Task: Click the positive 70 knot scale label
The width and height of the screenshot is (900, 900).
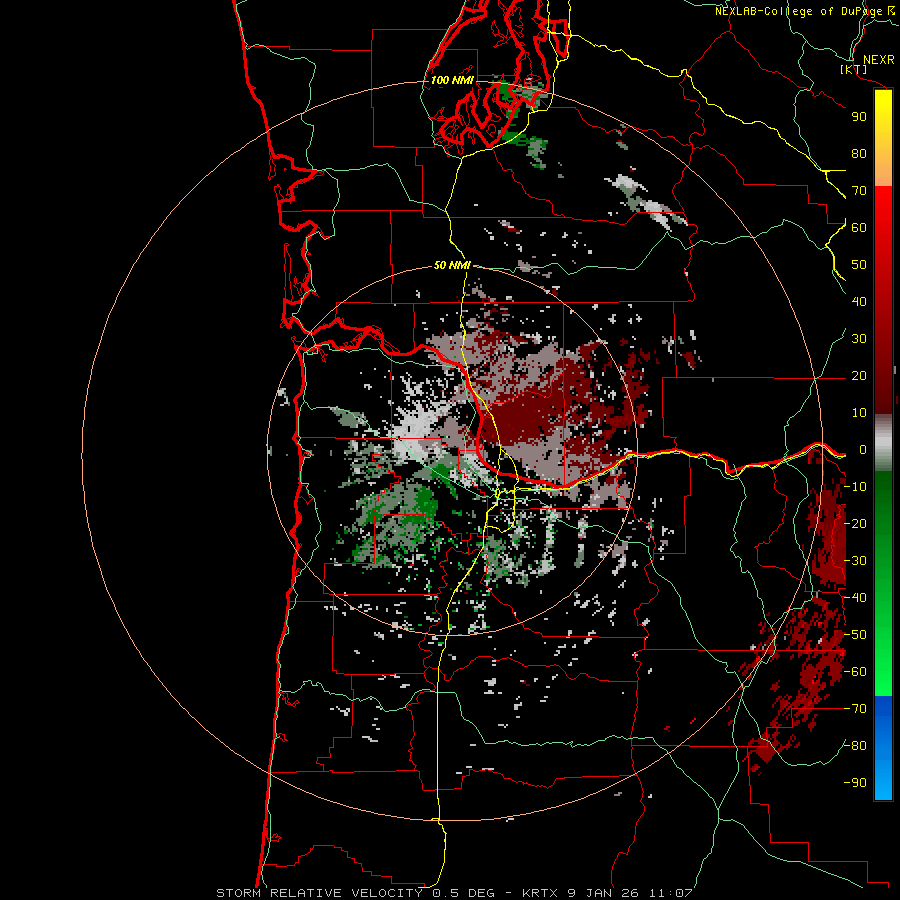Action: (859, 191)
